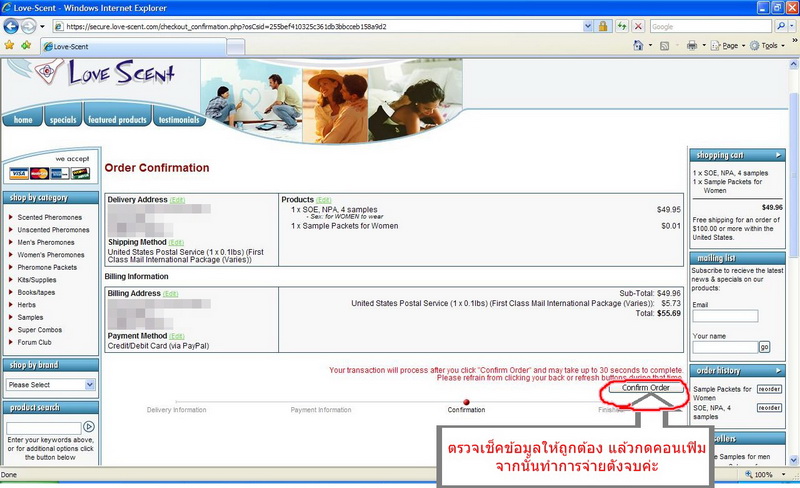Open Kits/Supplies category

tap(37, 280)
